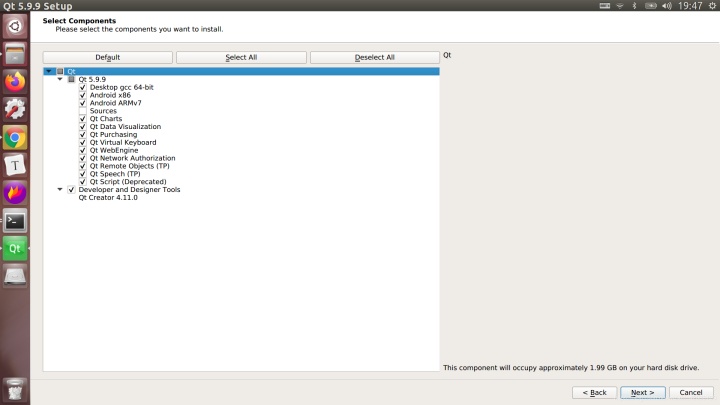The image size is (720, 405).
Task: Select the Qt Charts row label
Action: [x=106, y=118]
